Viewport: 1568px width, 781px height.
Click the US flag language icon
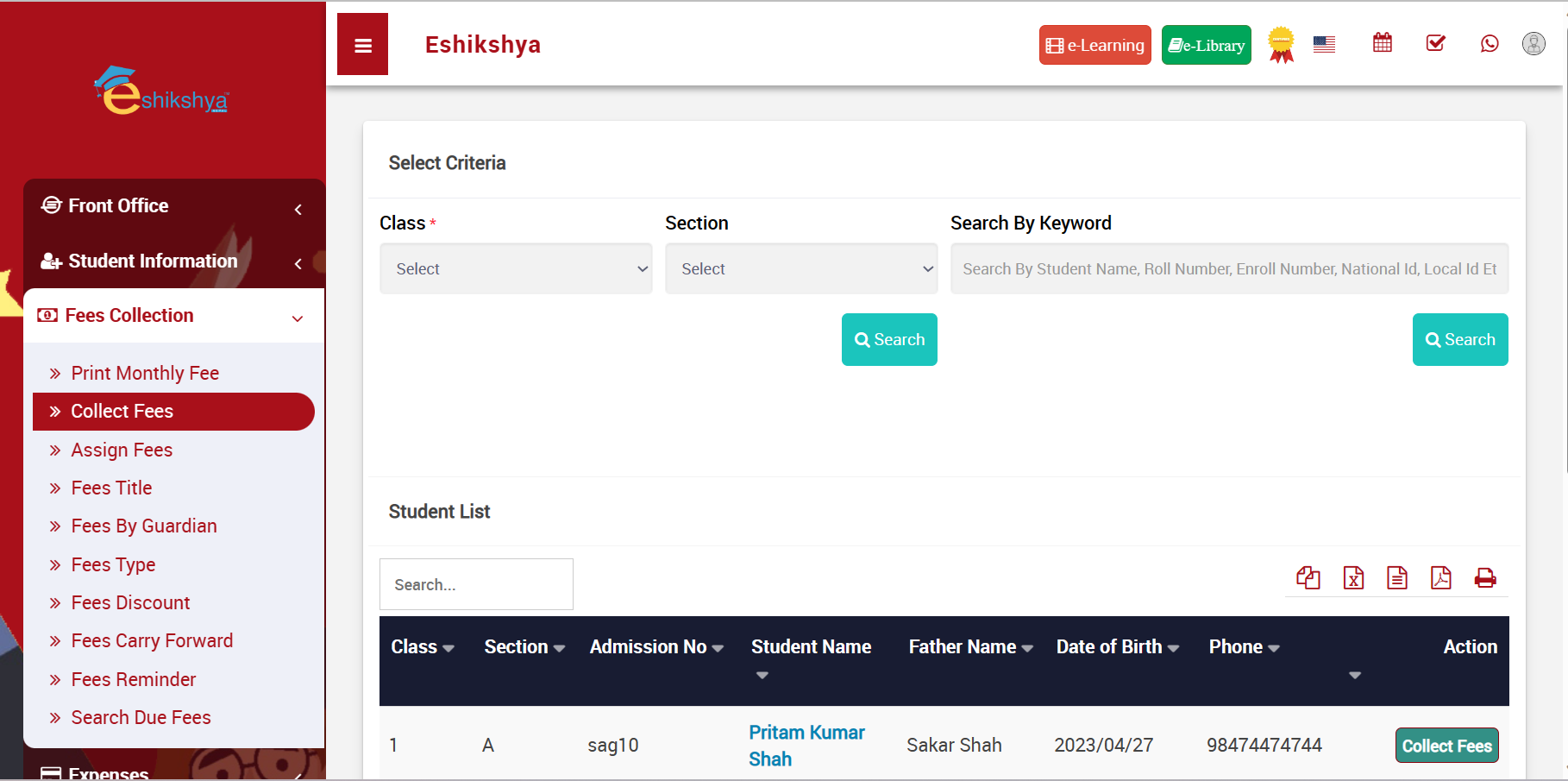pyautogui.click(x=1324, y=44)
